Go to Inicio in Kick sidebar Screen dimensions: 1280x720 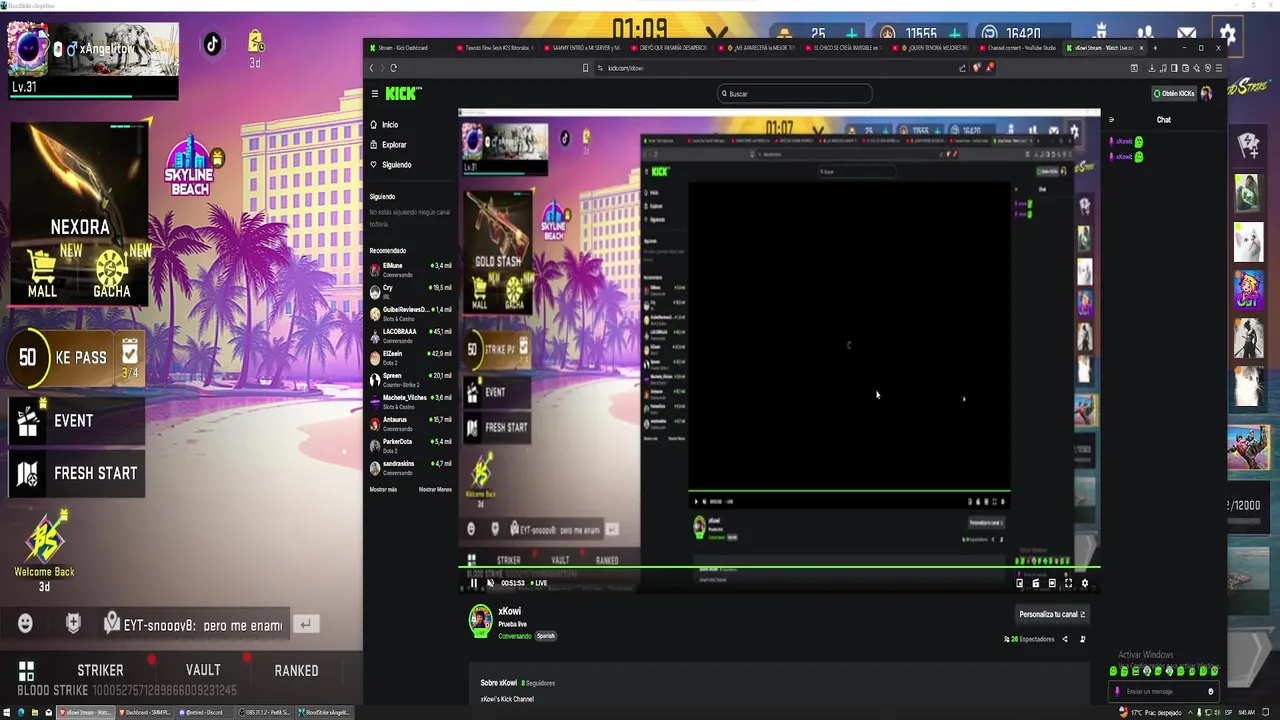384,125
